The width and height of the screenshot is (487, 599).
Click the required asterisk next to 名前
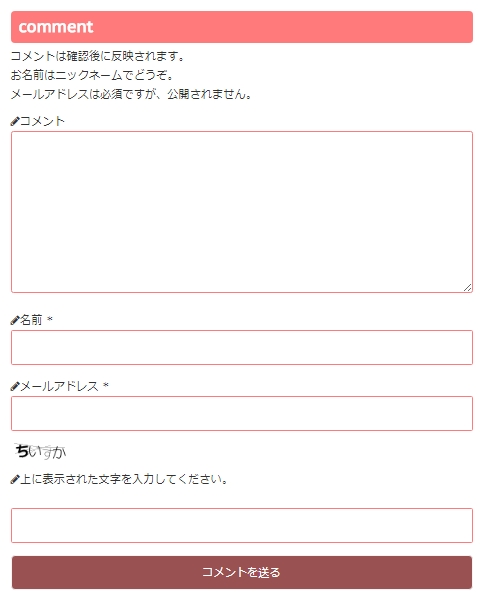click(x=50, y=319)
